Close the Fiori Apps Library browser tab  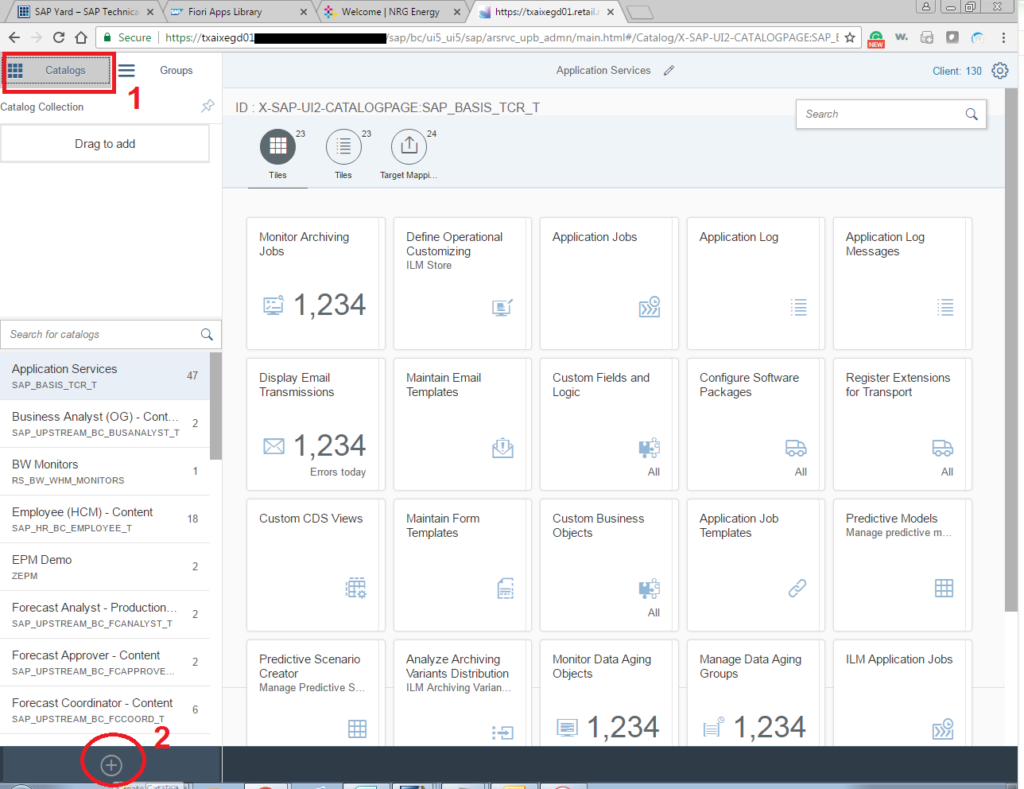[x=304, y=12]
